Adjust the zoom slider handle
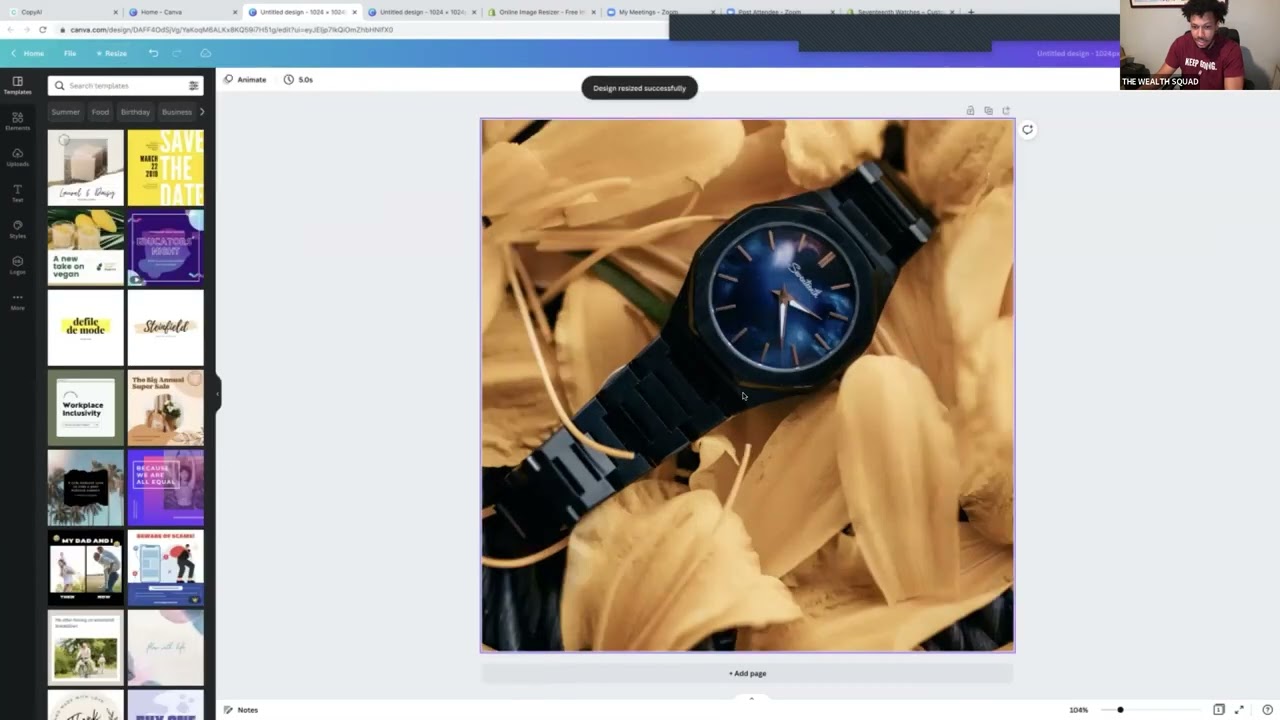The width and height of the screenshot is (1280, 720). coord(1120,710)
